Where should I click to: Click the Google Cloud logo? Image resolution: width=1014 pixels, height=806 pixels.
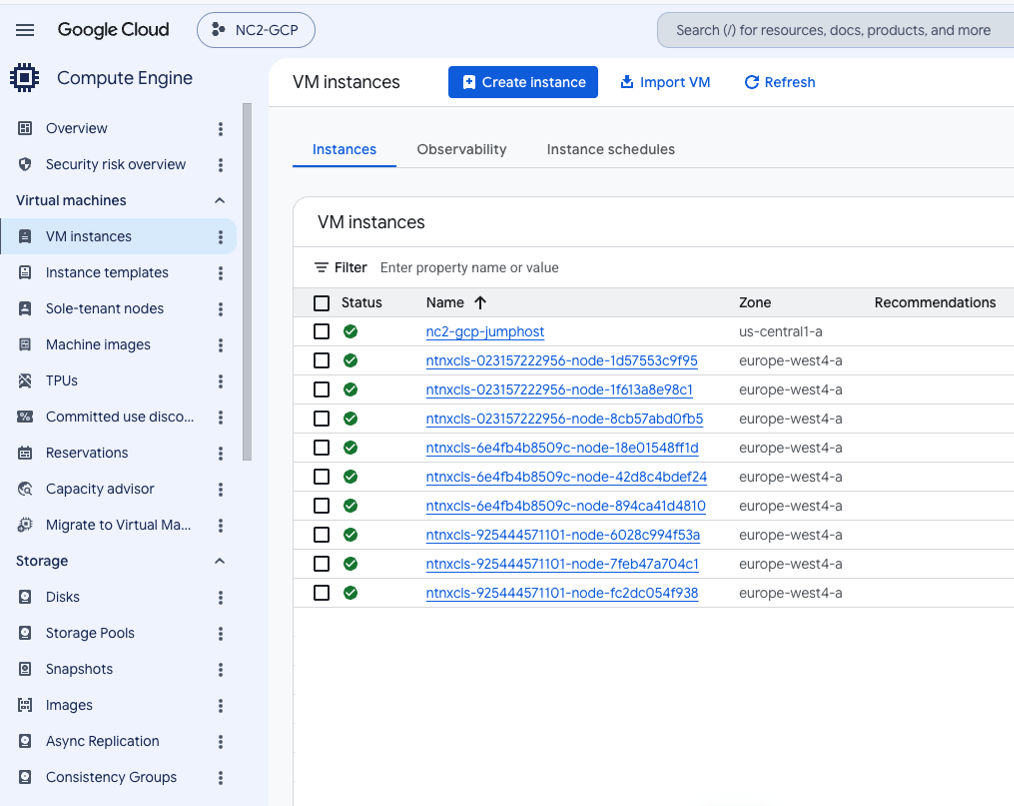[113, 30]
